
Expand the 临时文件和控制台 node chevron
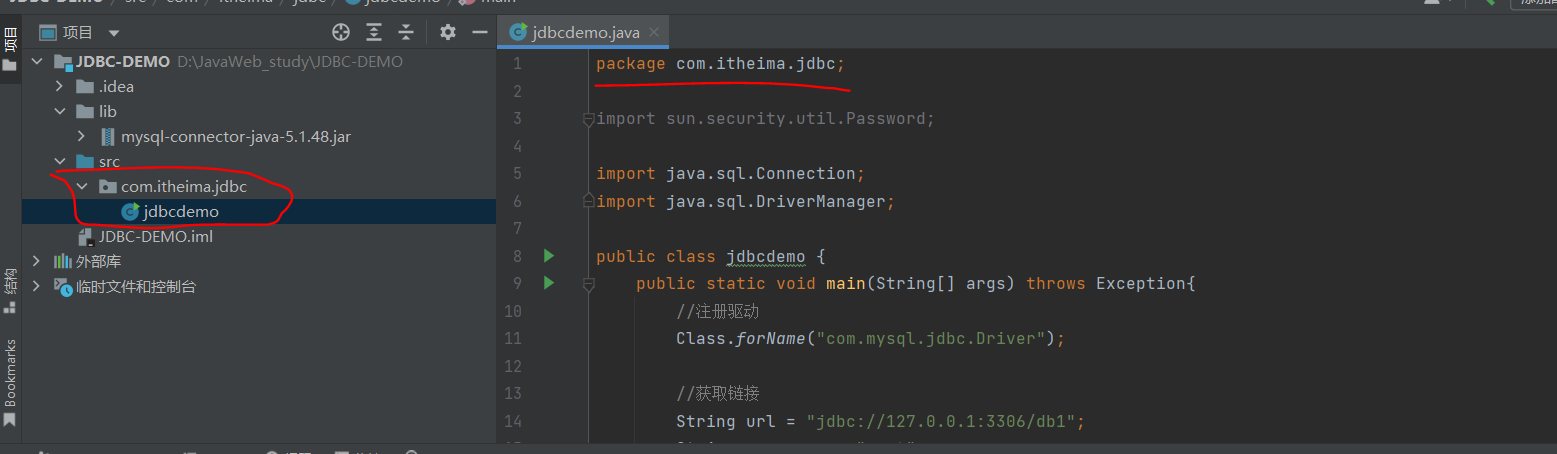(37, 287)
